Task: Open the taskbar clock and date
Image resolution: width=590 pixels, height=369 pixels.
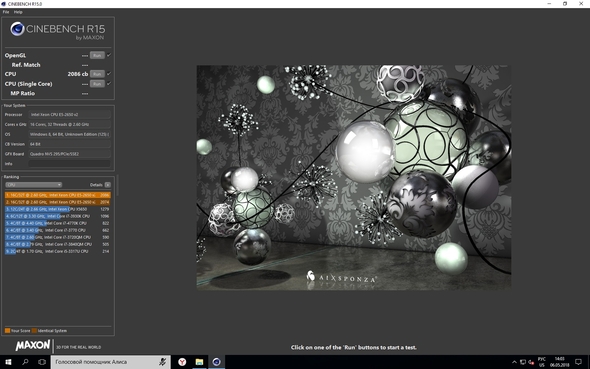Action: point(560,362)
